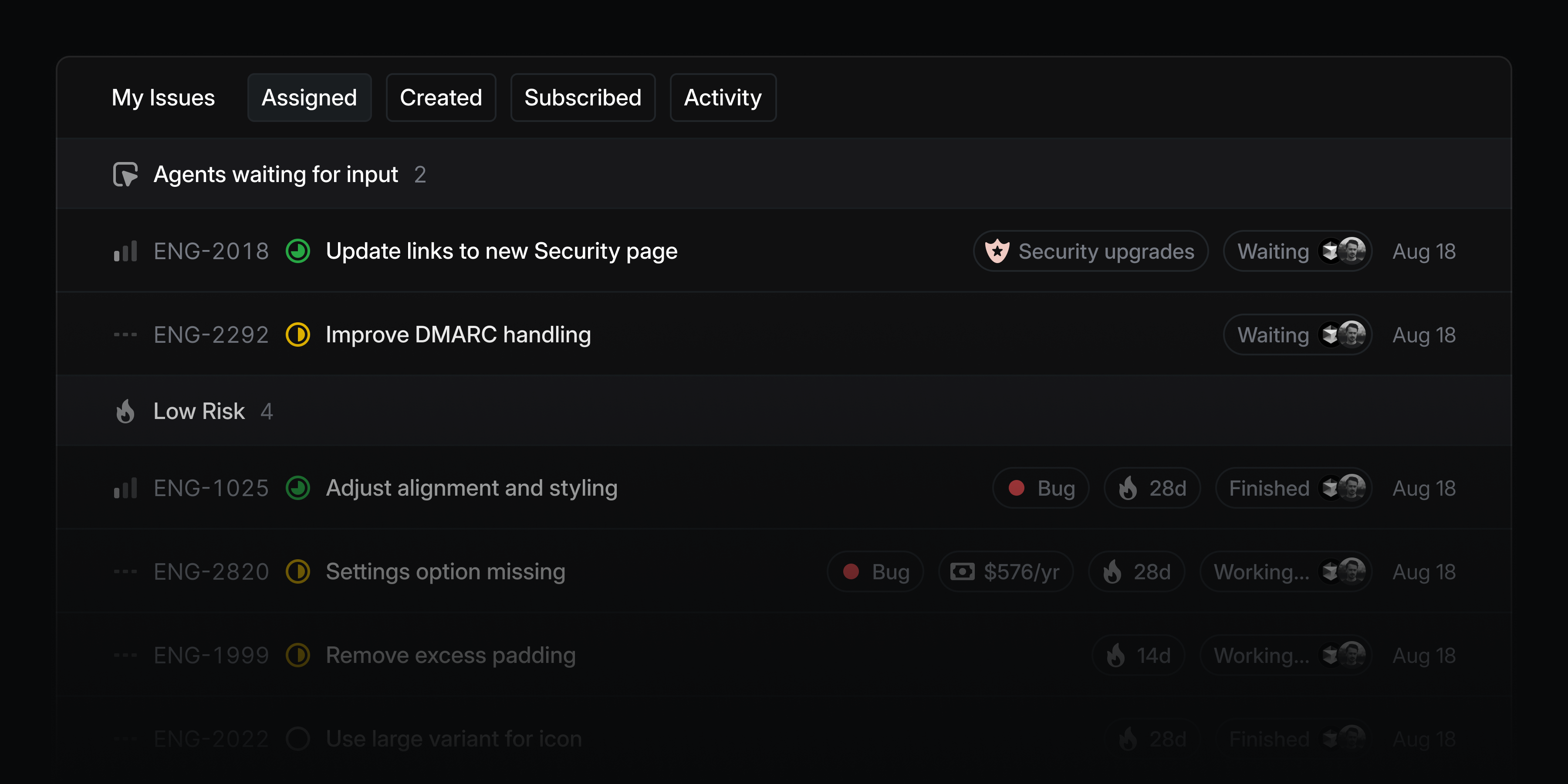Click the ENG-1025 identifier
The image size is (1568, 784).
tap(211, 487)
